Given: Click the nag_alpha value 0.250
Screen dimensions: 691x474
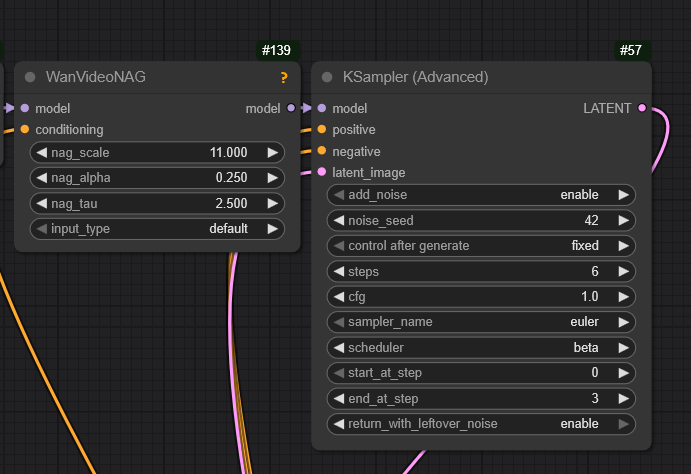Looking at the screenshot, I should coord(231,178).
